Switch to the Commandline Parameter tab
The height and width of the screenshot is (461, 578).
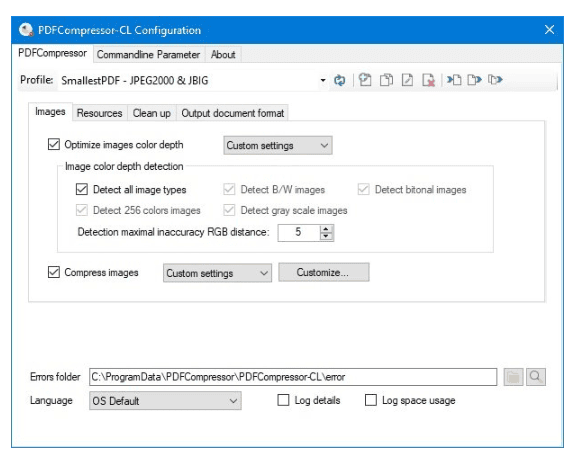[148, 55]
